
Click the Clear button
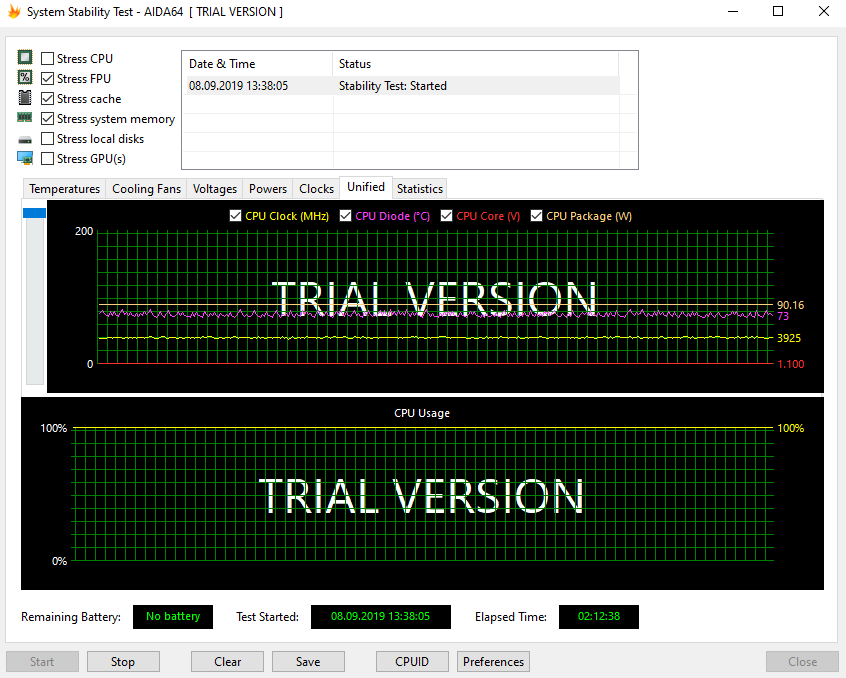coord(227,662)
